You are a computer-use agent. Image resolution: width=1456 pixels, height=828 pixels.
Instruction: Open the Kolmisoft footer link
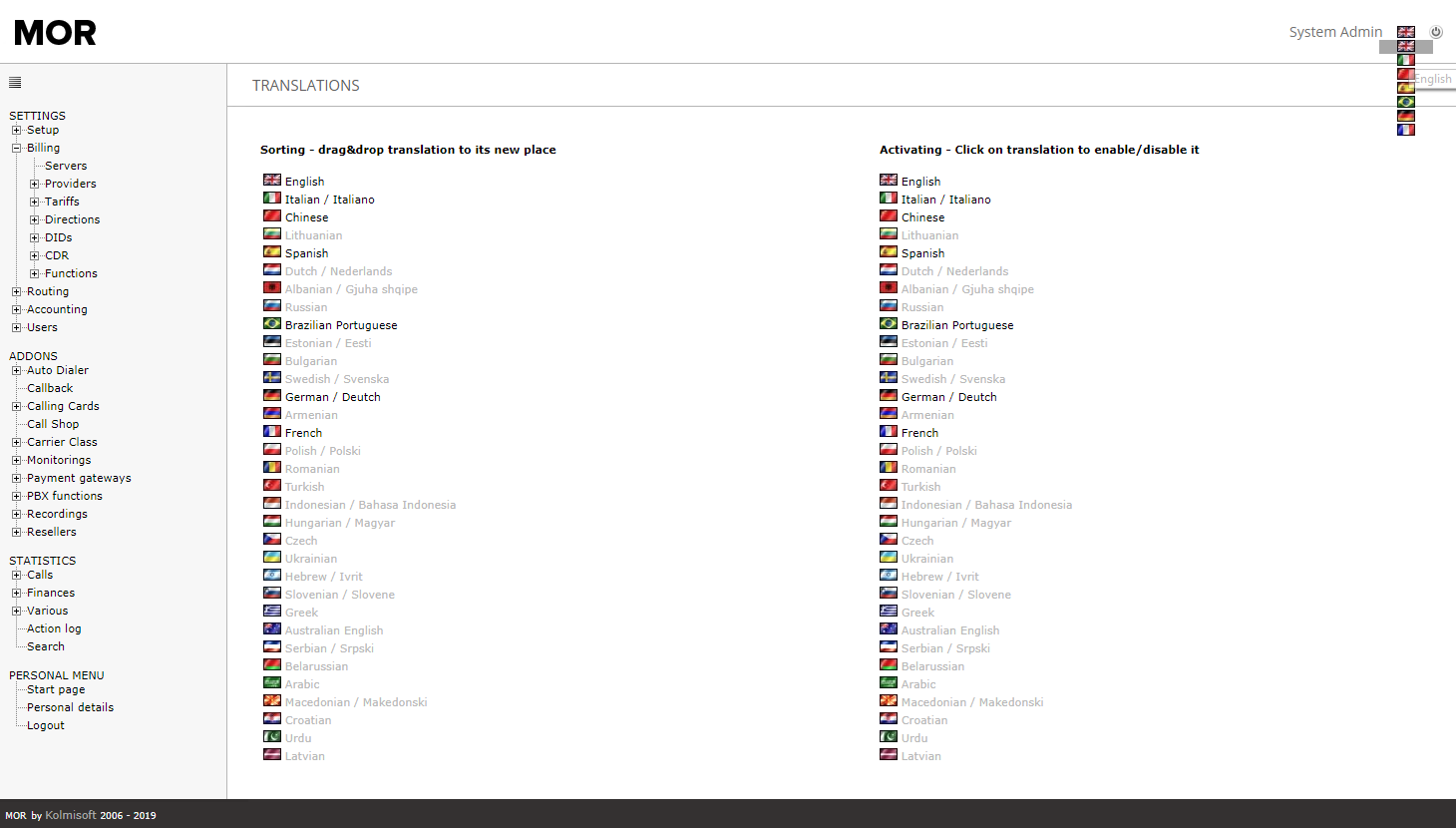[71, 815]
